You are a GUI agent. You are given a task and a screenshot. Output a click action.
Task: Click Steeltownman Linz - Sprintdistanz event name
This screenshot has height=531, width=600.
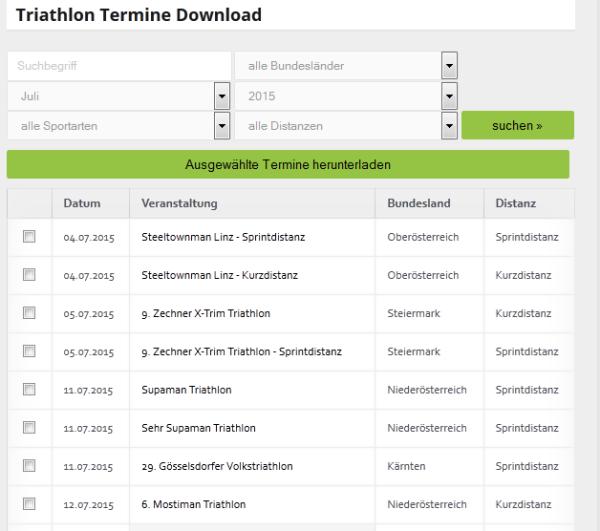223,237
